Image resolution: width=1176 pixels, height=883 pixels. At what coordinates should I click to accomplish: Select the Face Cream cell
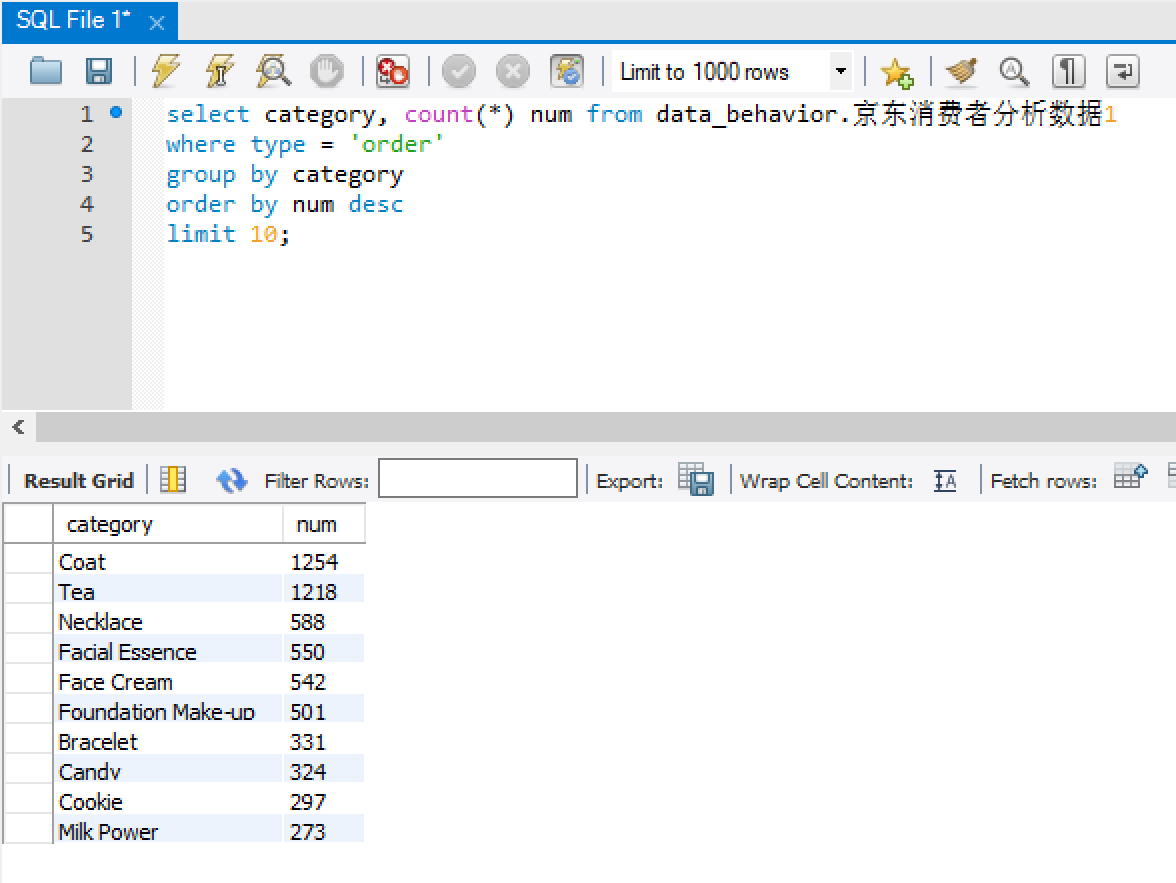pos(168,682)
